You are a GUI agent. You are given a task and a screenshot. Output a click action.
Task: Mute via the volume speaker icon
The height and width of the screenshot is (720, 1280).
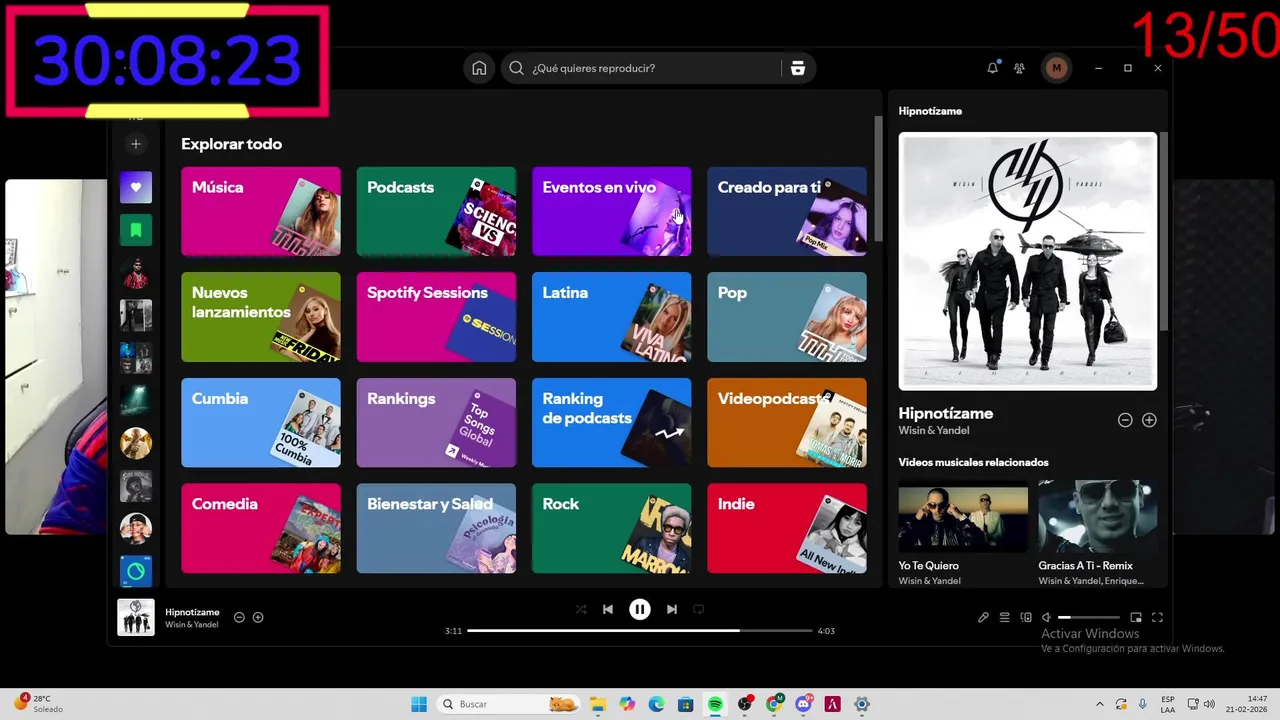pos(1046,618)
